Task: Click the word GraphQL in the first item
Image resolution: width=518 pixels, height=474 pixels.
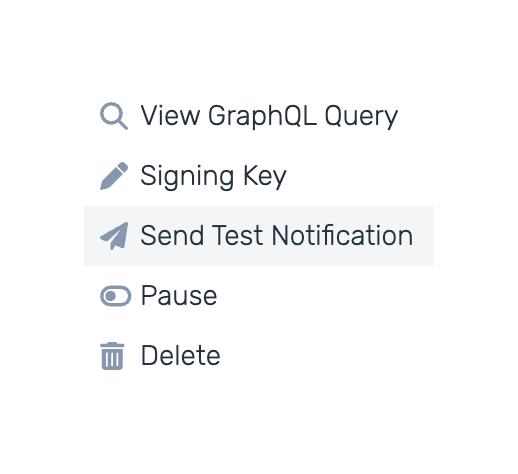Action: (x=263, y=116)
